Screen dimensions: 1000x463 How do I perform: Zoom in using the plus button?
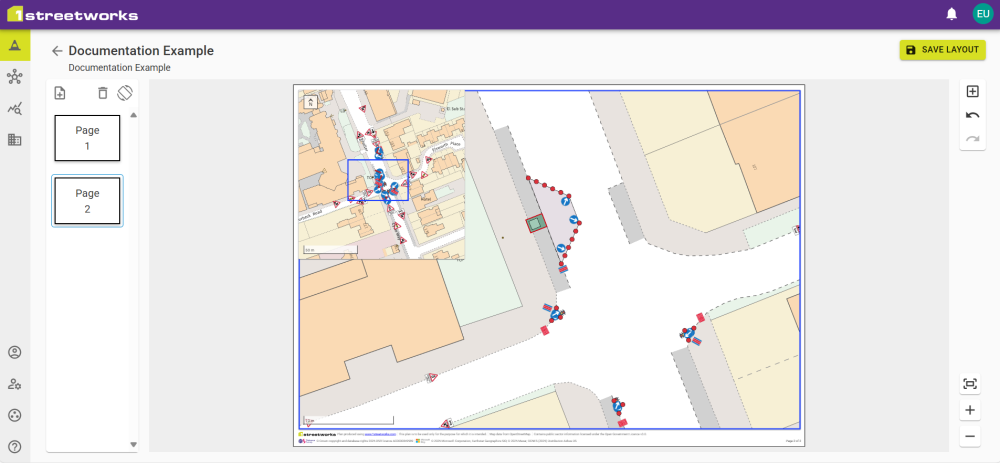pyautogui.click(x=970, y=410)
